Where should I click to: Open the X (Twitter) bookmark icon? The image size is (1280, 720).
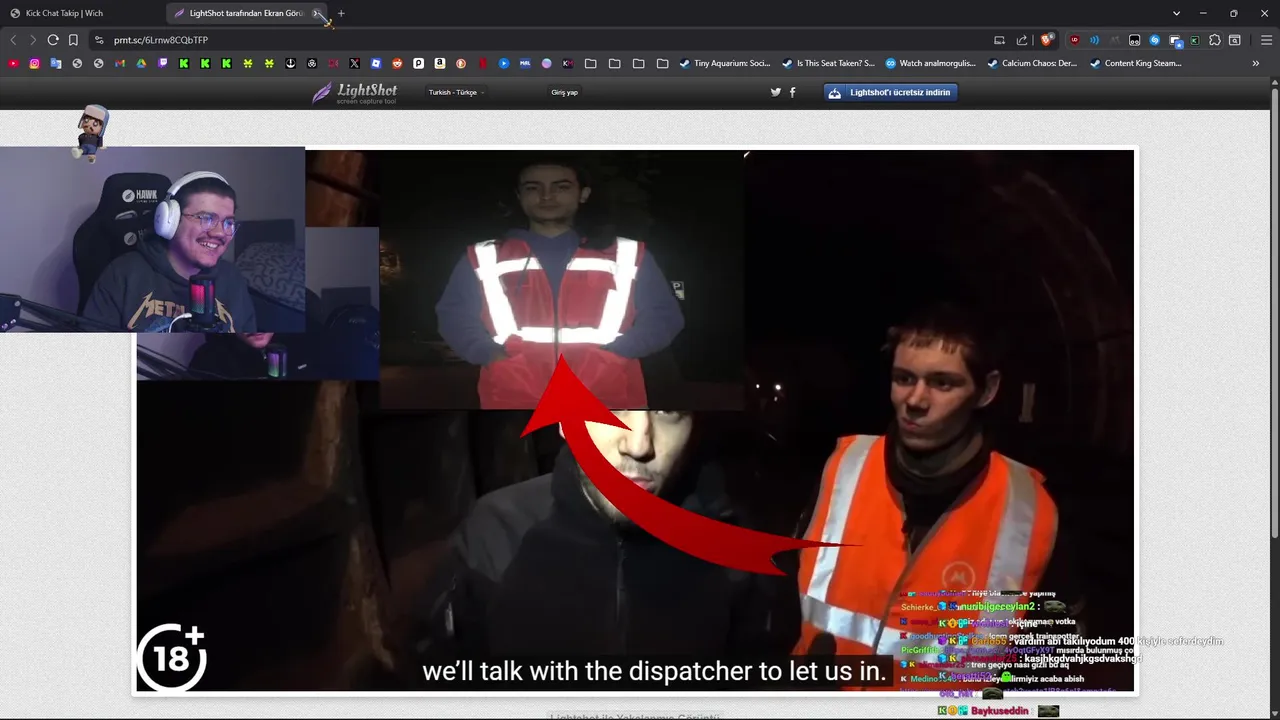(x=354, y=63)
